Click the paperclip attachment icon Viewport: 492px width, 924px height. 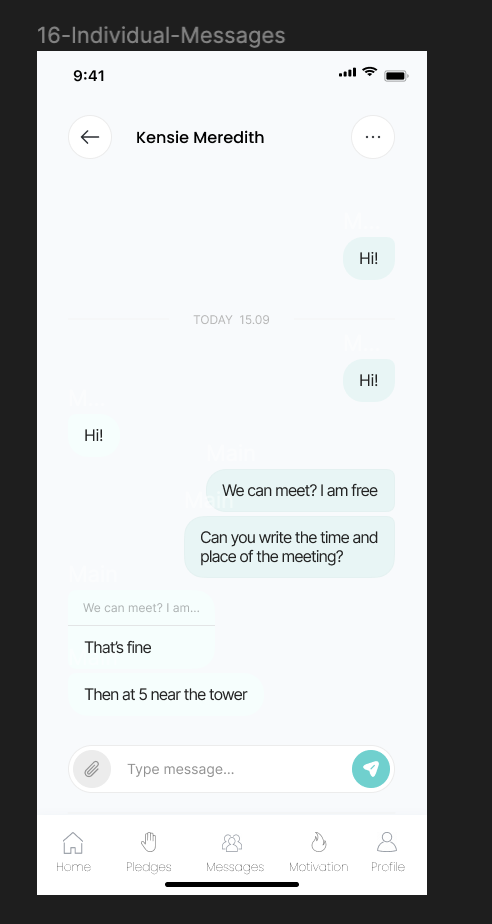click(x=91, y=769)
